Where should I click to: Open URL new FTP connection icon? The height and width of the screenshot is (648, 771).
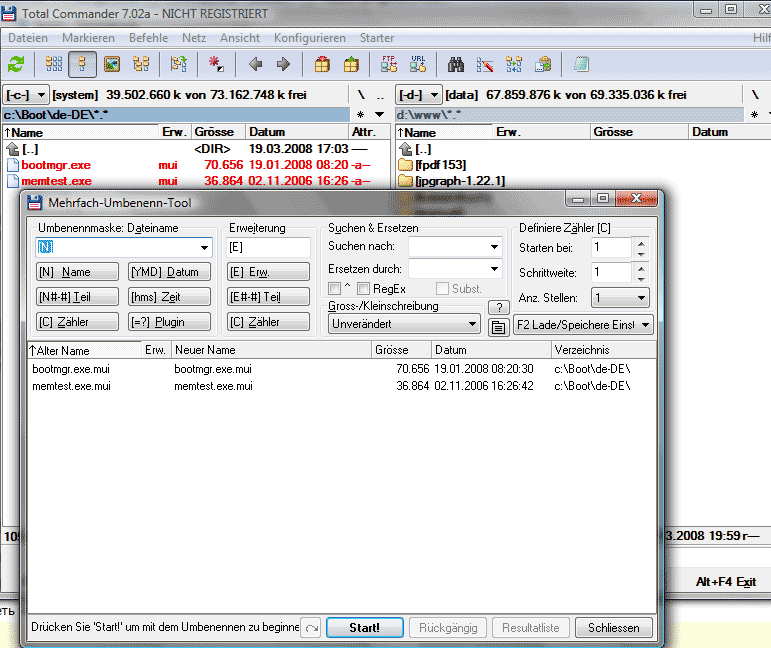pyautogui.click(x=418, y=64)
